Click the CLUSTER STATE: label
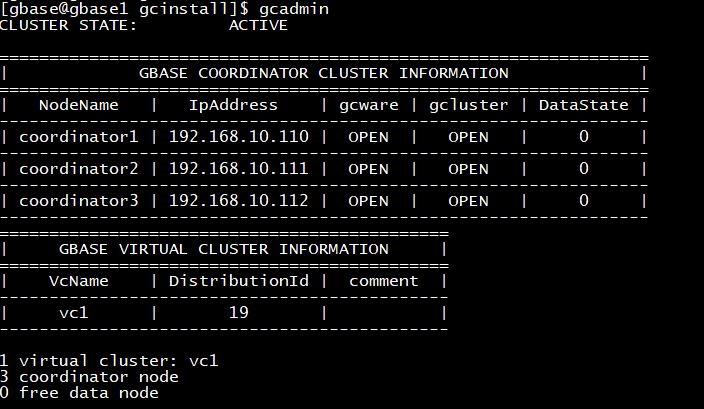The image size is (704, 409). tap(68, 25)
